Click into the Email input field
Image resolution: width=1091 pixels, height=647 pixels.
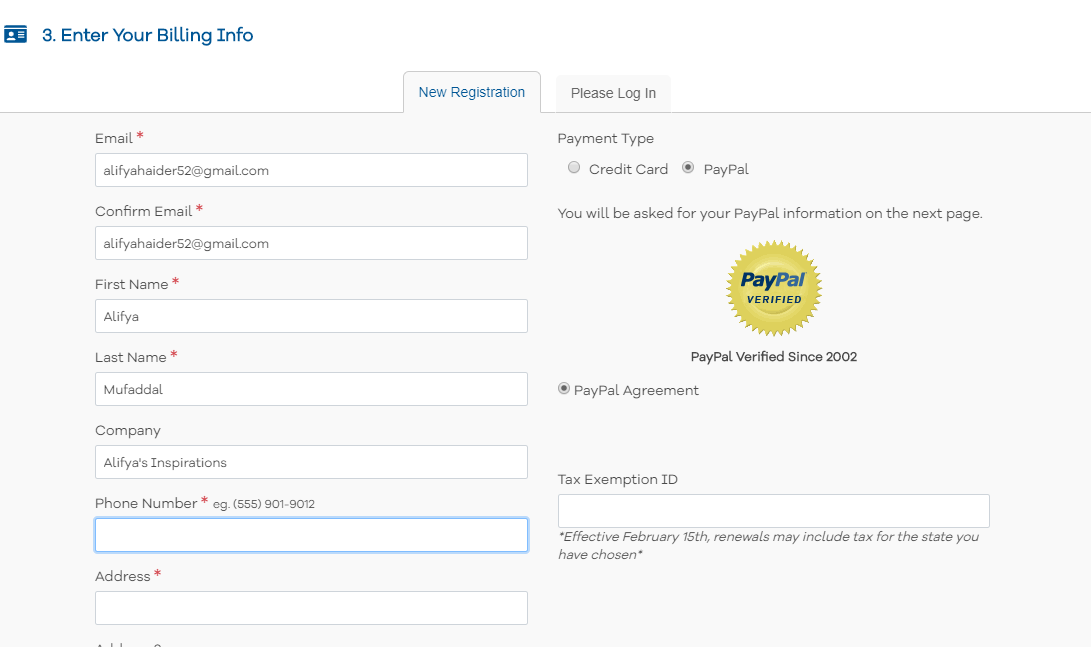coord(311,170)
